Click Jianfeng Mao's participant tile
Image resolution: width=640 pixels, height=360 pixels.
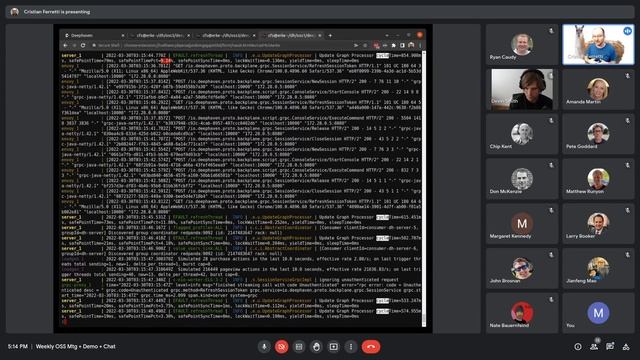pyautogui.click(x=598, y=268)
